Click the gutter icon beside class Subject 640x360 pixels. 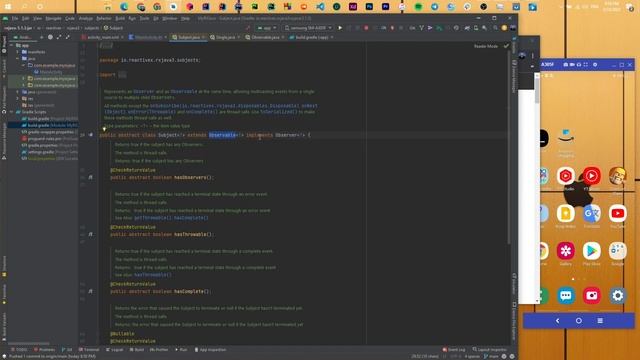click(x=91, y=135)
